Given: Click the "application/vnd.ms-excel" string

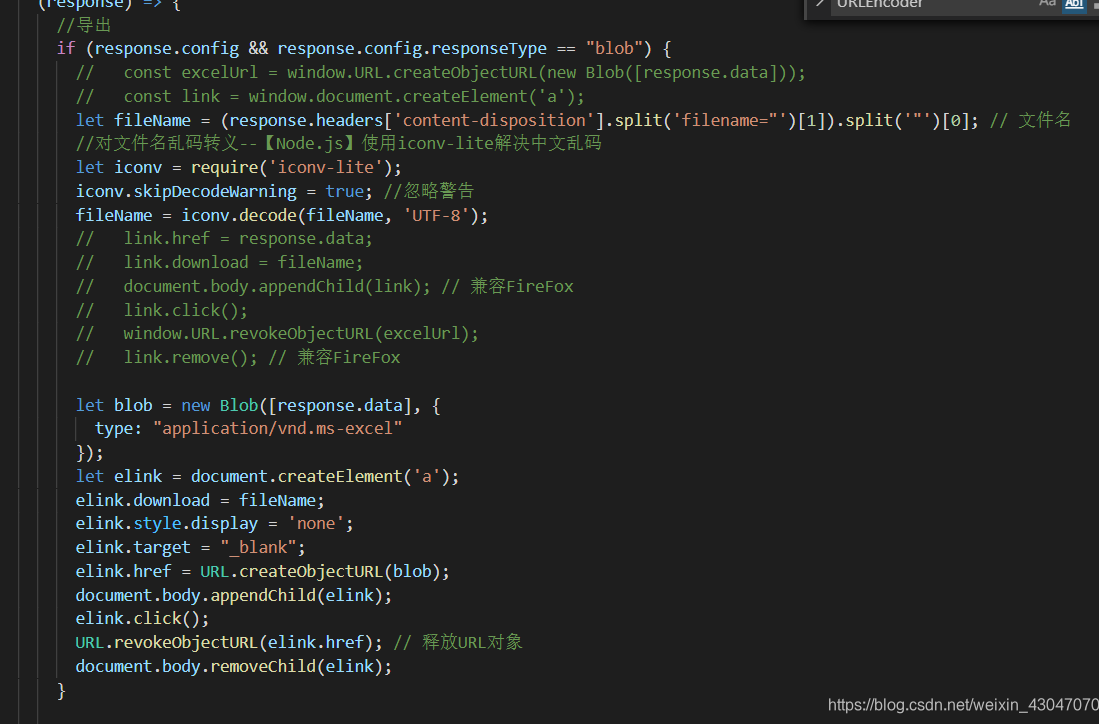Looking at the screenshot, I should (x=278, y=428).
